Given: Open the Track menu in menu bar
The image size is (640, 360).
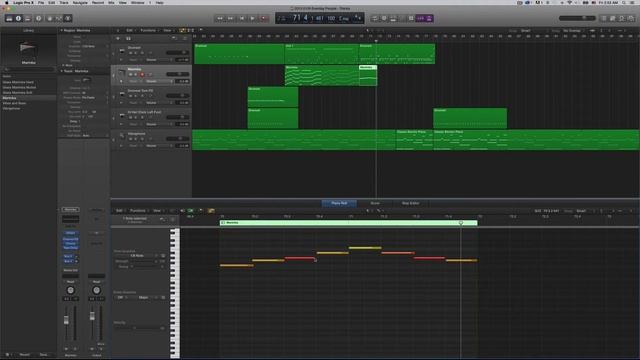Looking at the screenshot, I should (64, 2).
